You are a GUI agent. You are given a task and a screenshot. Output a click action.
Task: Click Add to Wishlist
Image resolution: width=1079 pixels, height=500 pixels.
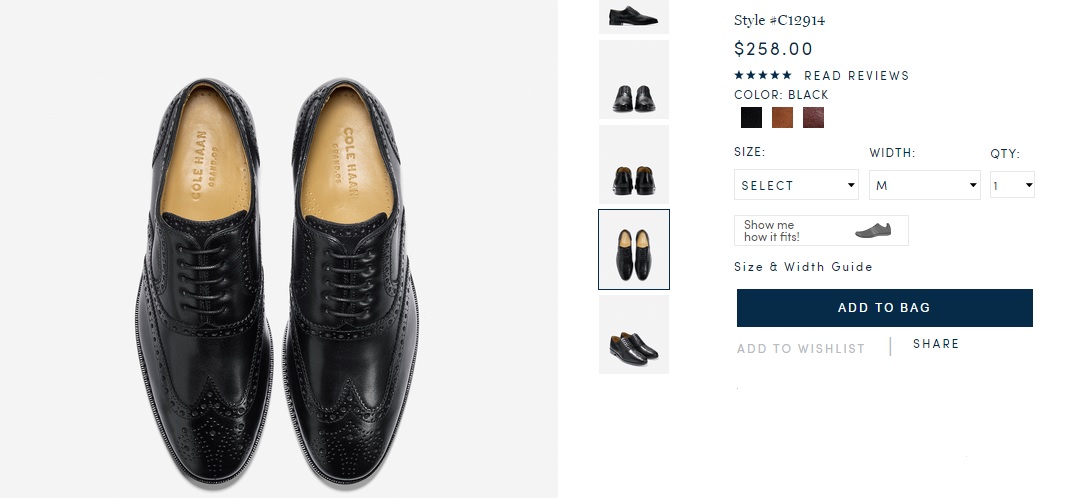click(801, 349)
